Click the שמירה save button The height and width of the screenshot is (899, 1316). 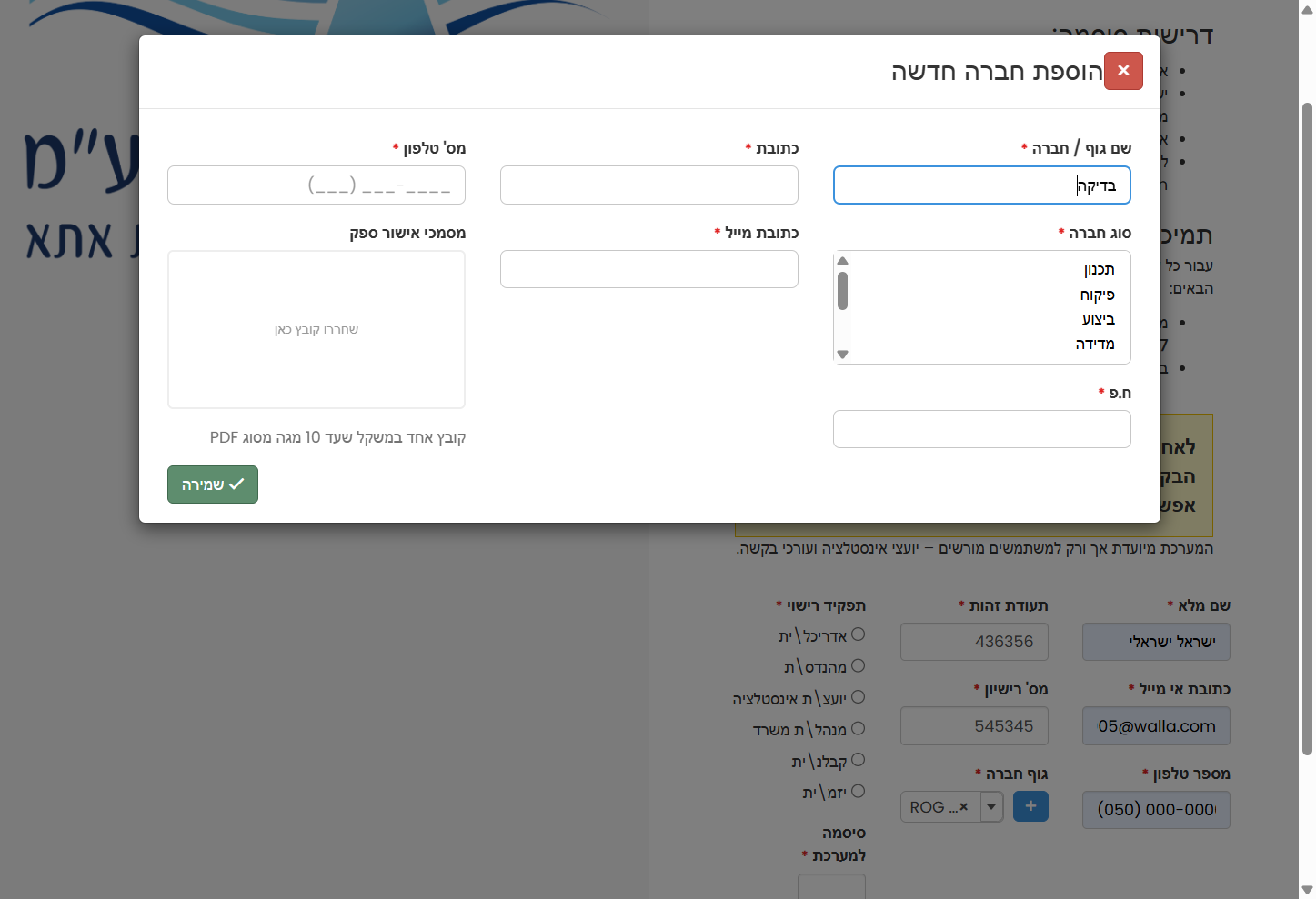213,484
